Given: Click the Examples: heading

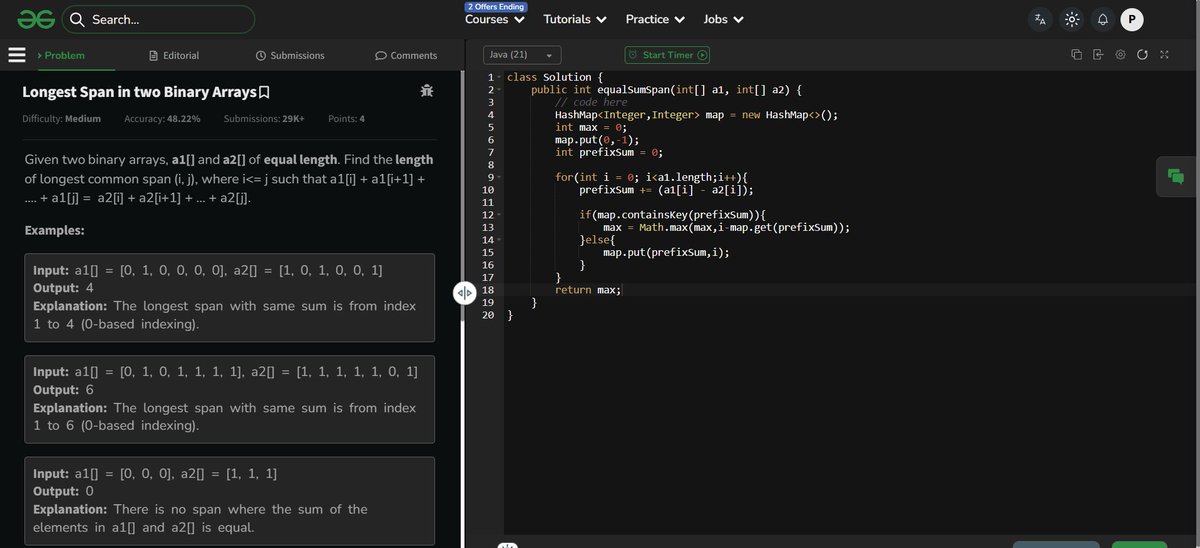Looking at the screenshot, I should pos(55,231).
